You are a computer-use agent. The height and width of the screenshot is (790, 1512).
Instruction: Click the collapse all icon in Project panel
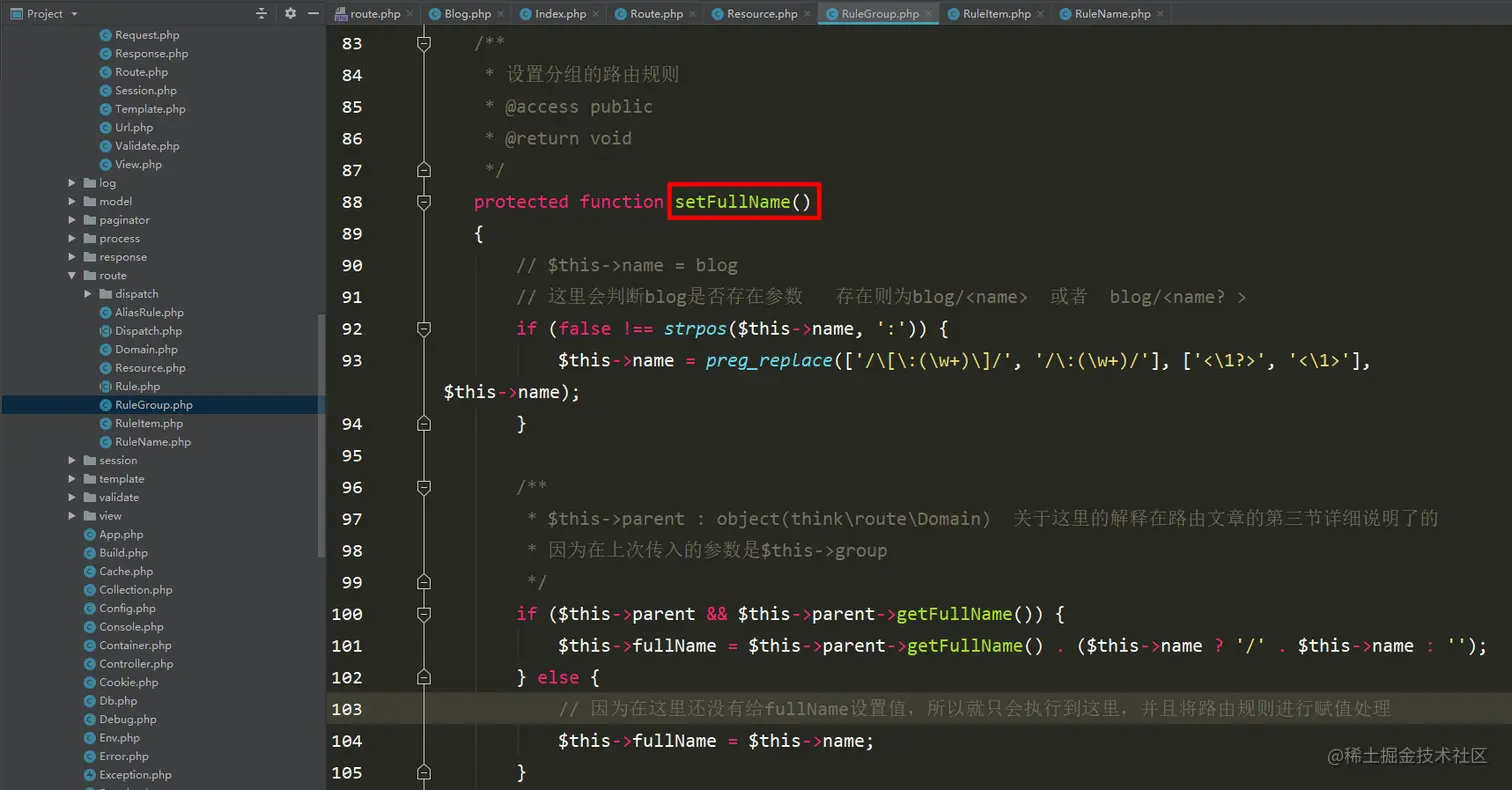(262, 13)
